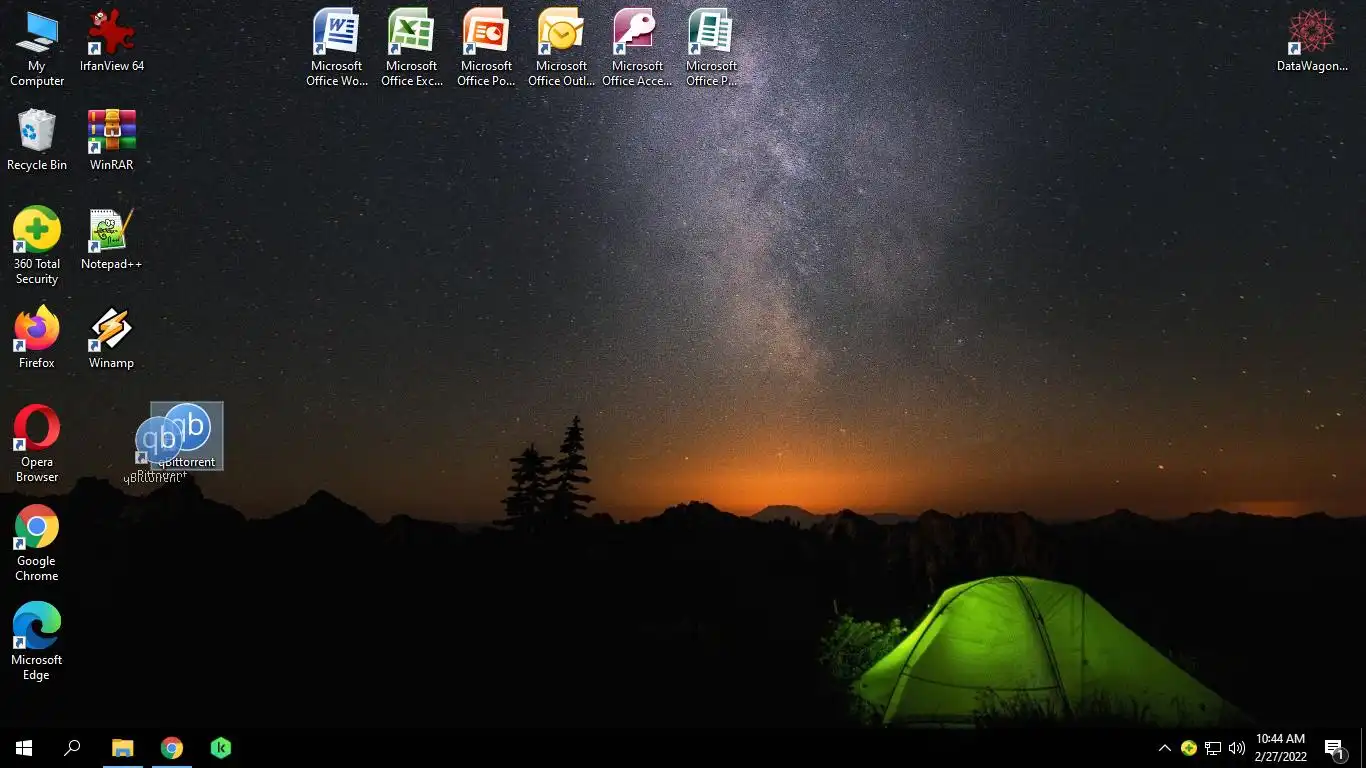Click the Microsoft Office Outlook shortcut
The width and height of the screenshot is (1366, 768).
coord(562,48)
